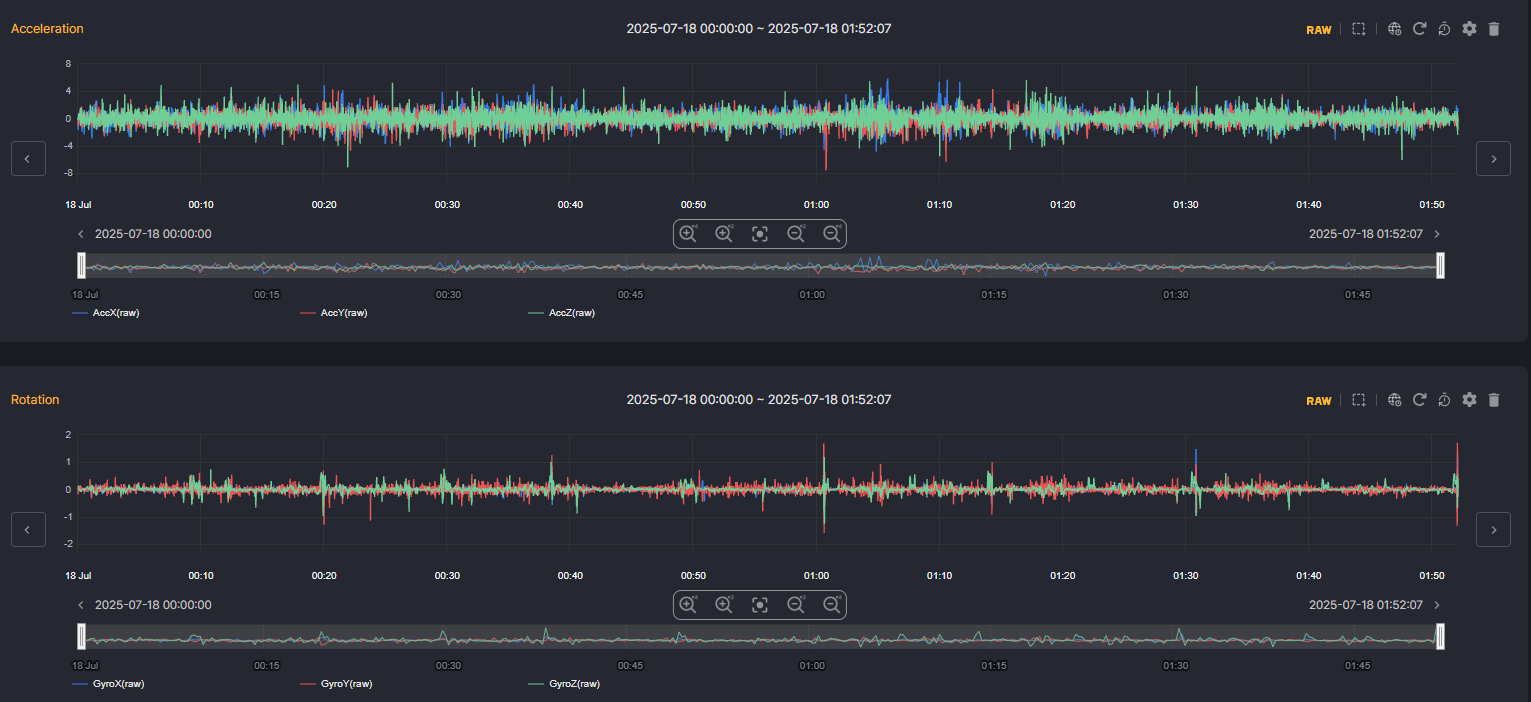
Task: Open timezone globe setting in Acceleration panel
Action: [1395, 29]
